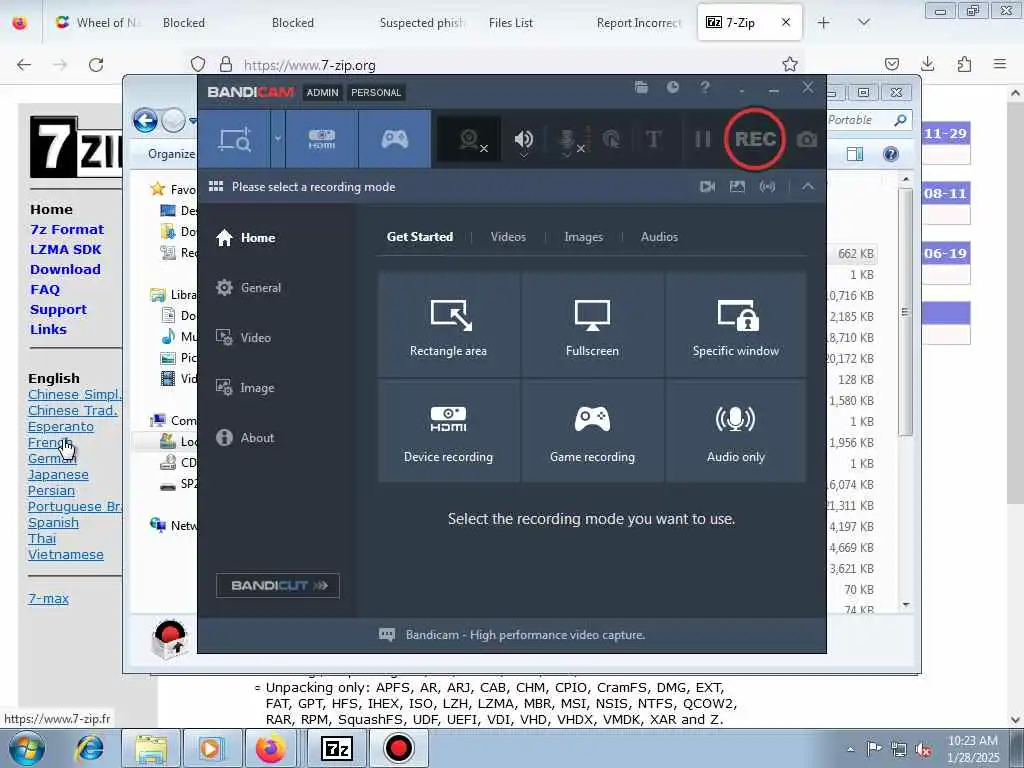Open Firefox hamburger menu
The image size is (1024, 768).
pos(1000,64)
